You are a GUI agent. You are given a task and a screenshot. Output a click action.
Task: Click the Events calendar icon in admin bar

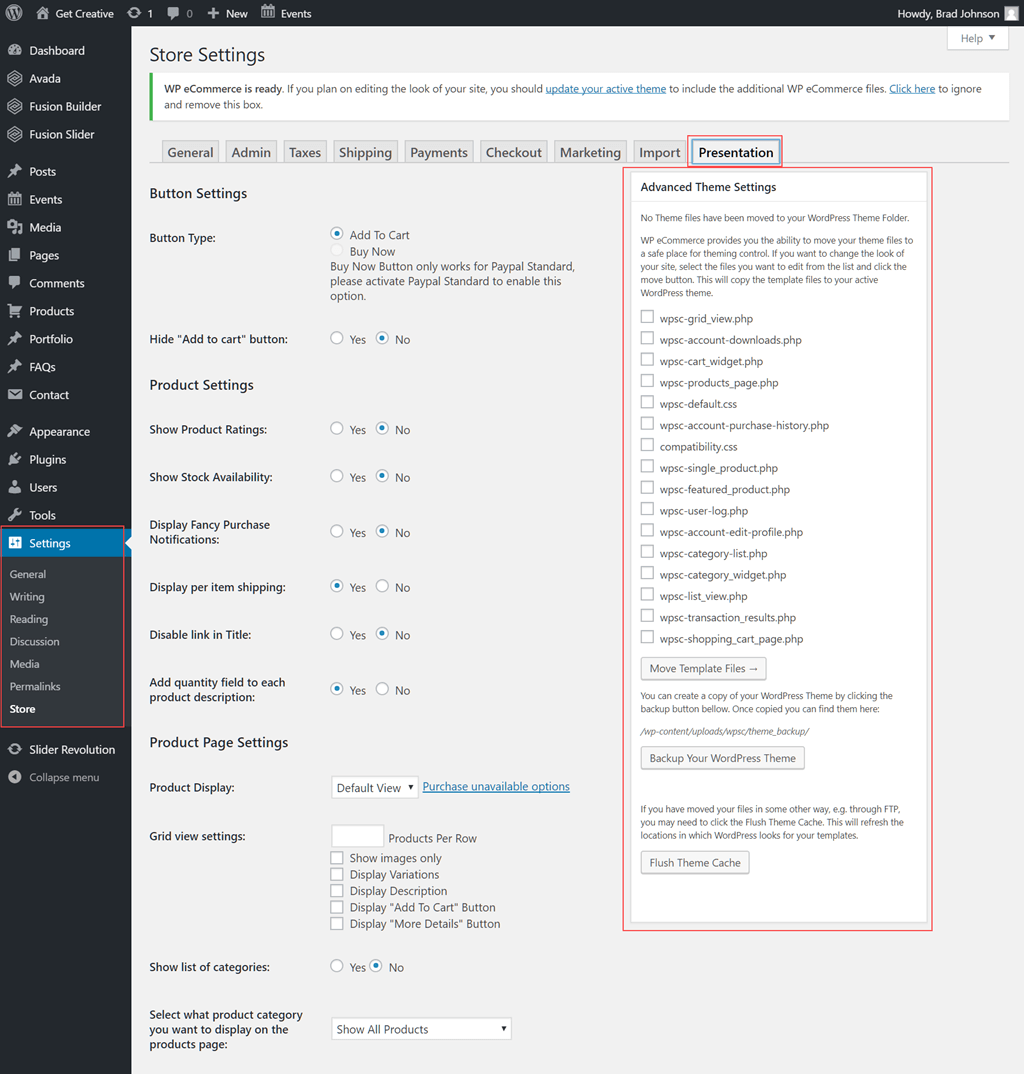click(268, 12)
